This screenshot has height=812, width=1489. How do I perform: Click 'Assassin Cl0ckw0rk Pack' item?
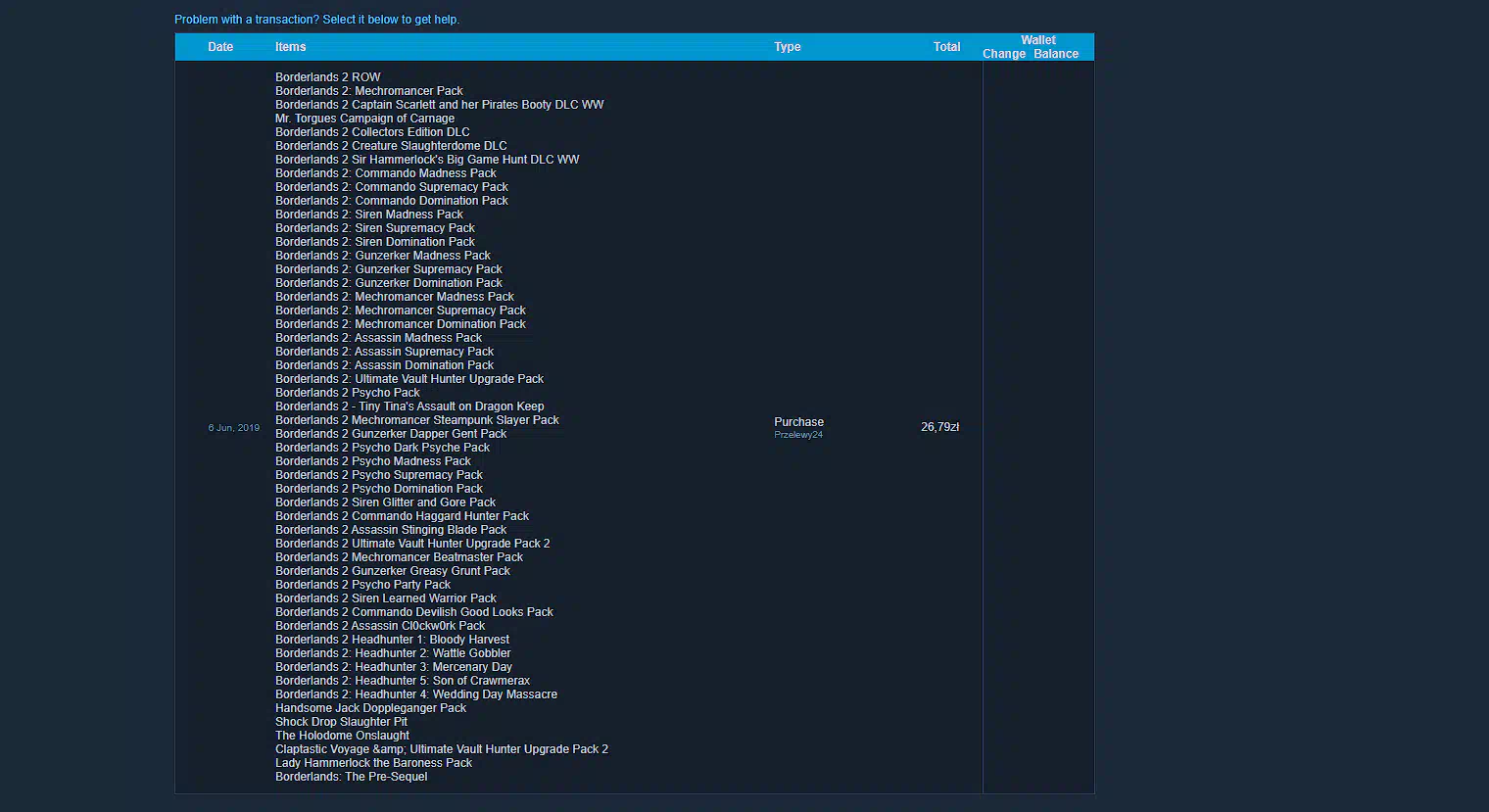(380, 626)
